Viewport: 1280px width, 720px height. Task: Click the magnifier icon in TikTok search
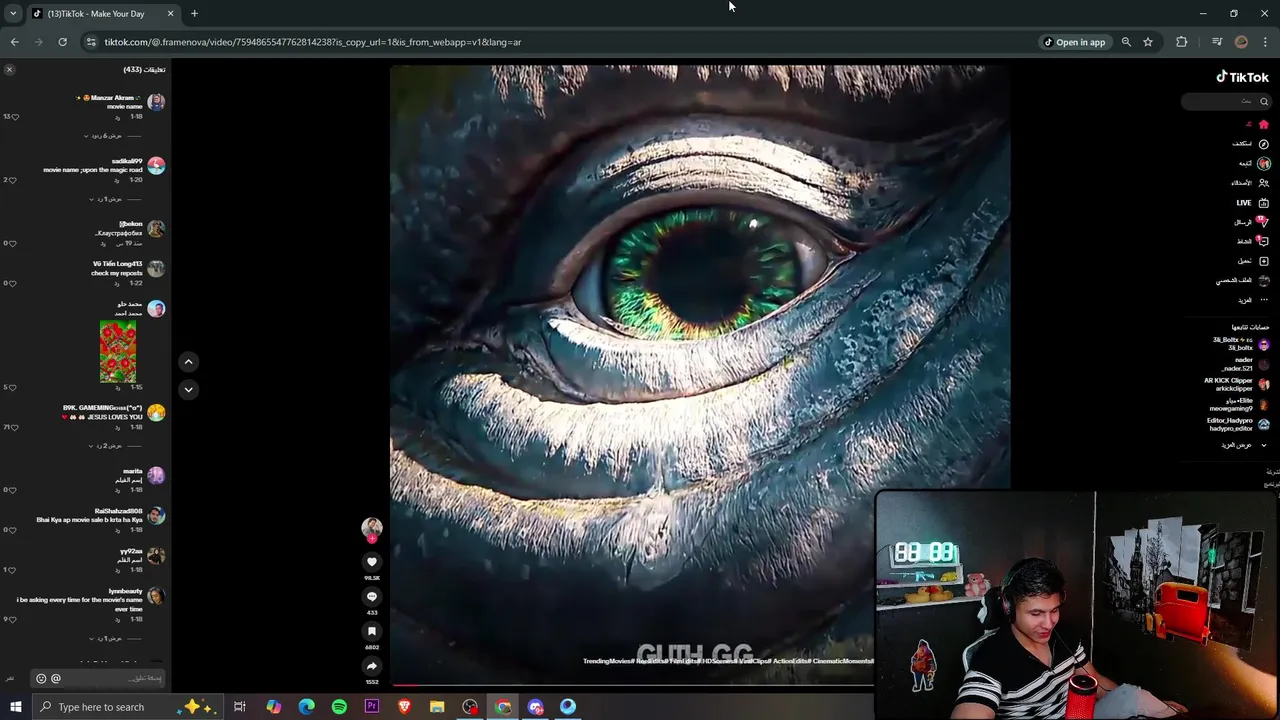pyautogui.click(x=1263, y=101)
